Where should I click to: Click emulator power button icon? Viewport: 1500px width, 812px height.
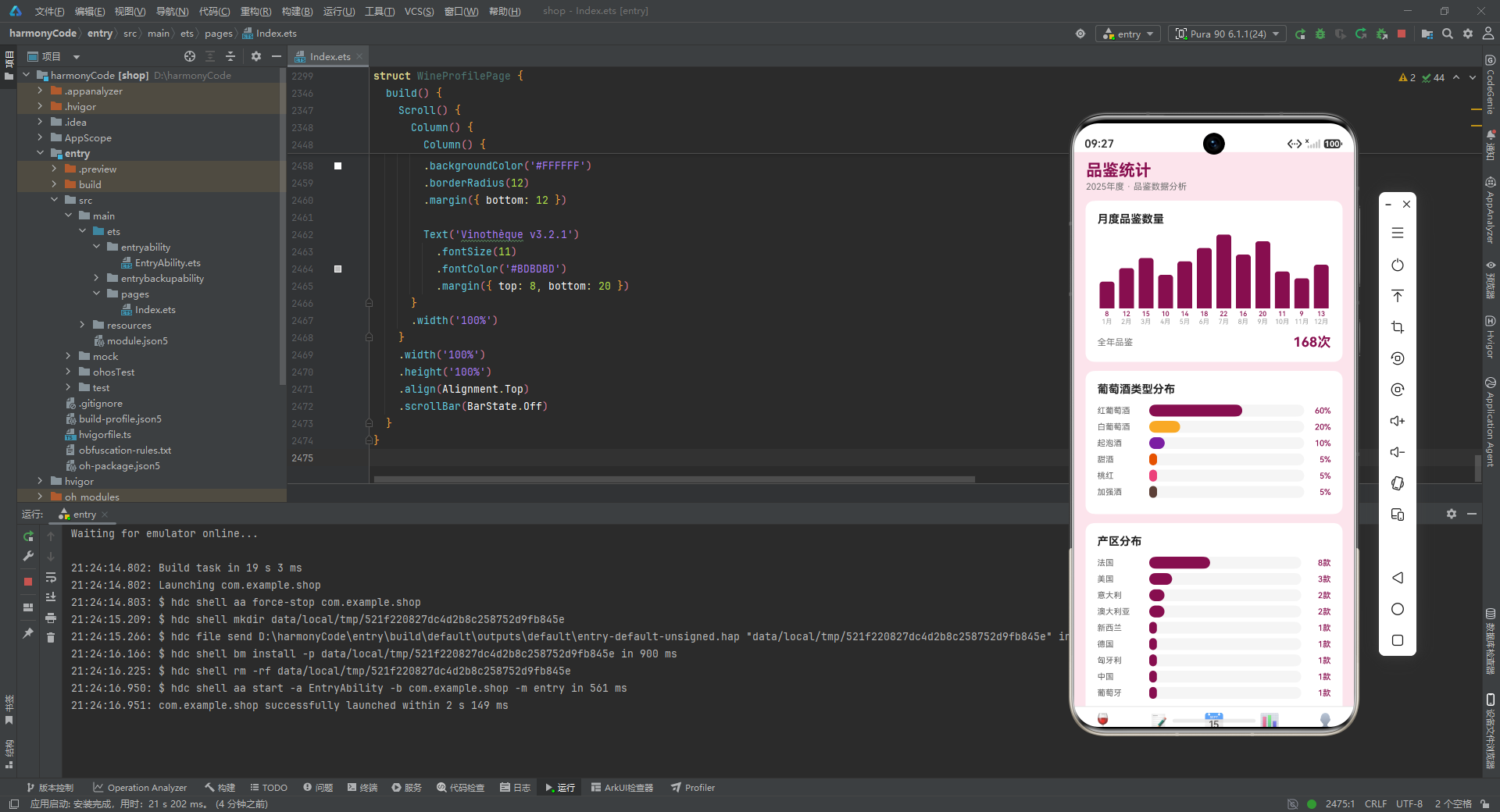tap(1398, 265)
